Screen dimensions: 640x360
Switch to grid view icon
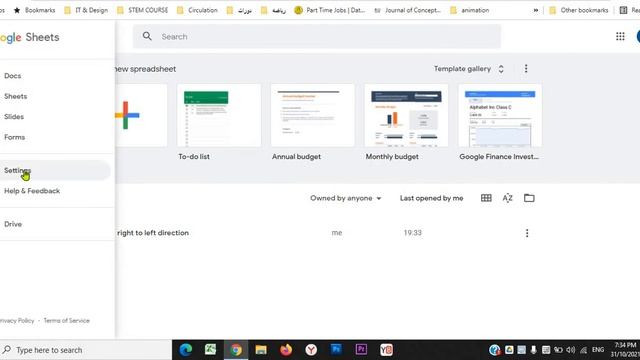486,198
